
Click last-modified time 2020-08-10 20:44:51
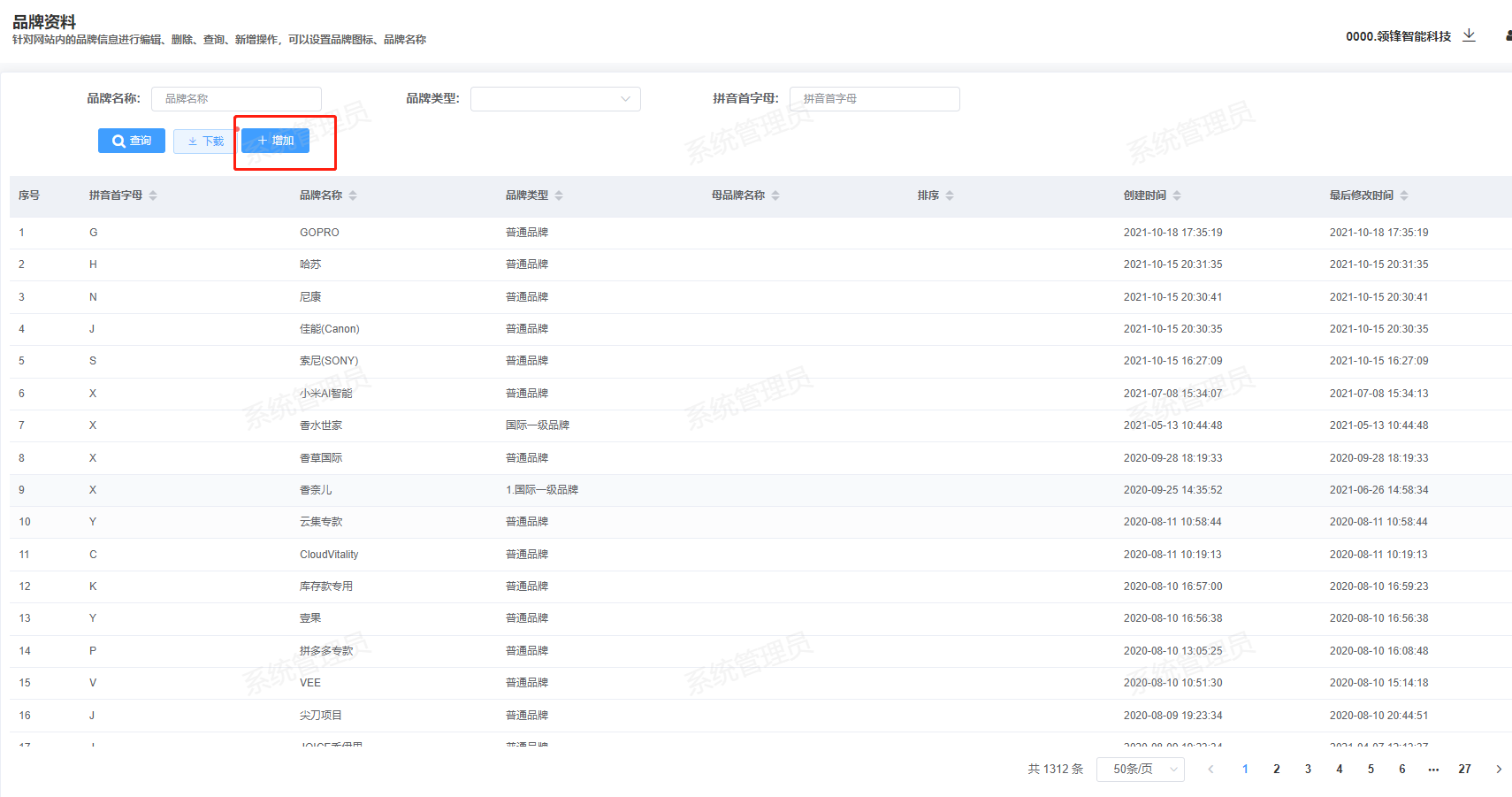pos(1379,716)
